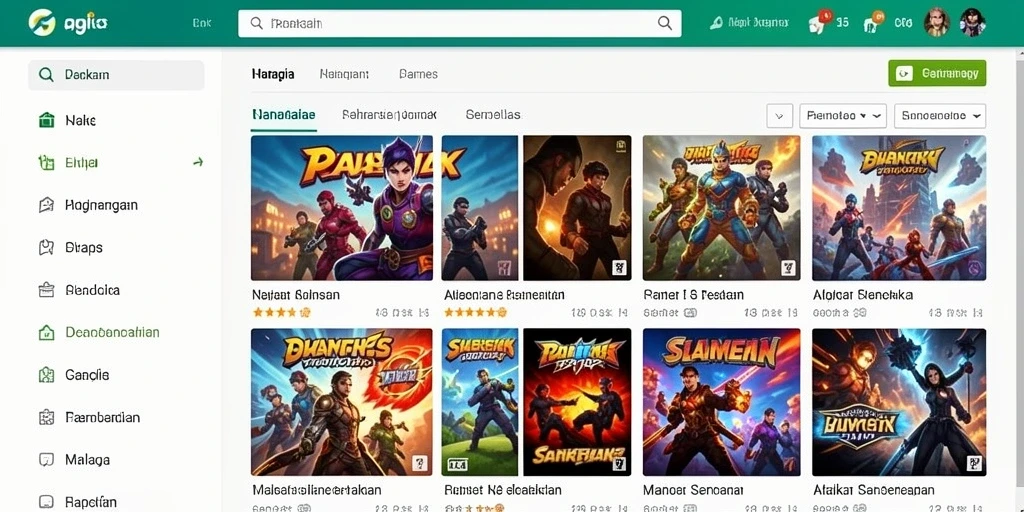Click the badge icon on Alglcar Stenckika cover

(x=974, y=267)
